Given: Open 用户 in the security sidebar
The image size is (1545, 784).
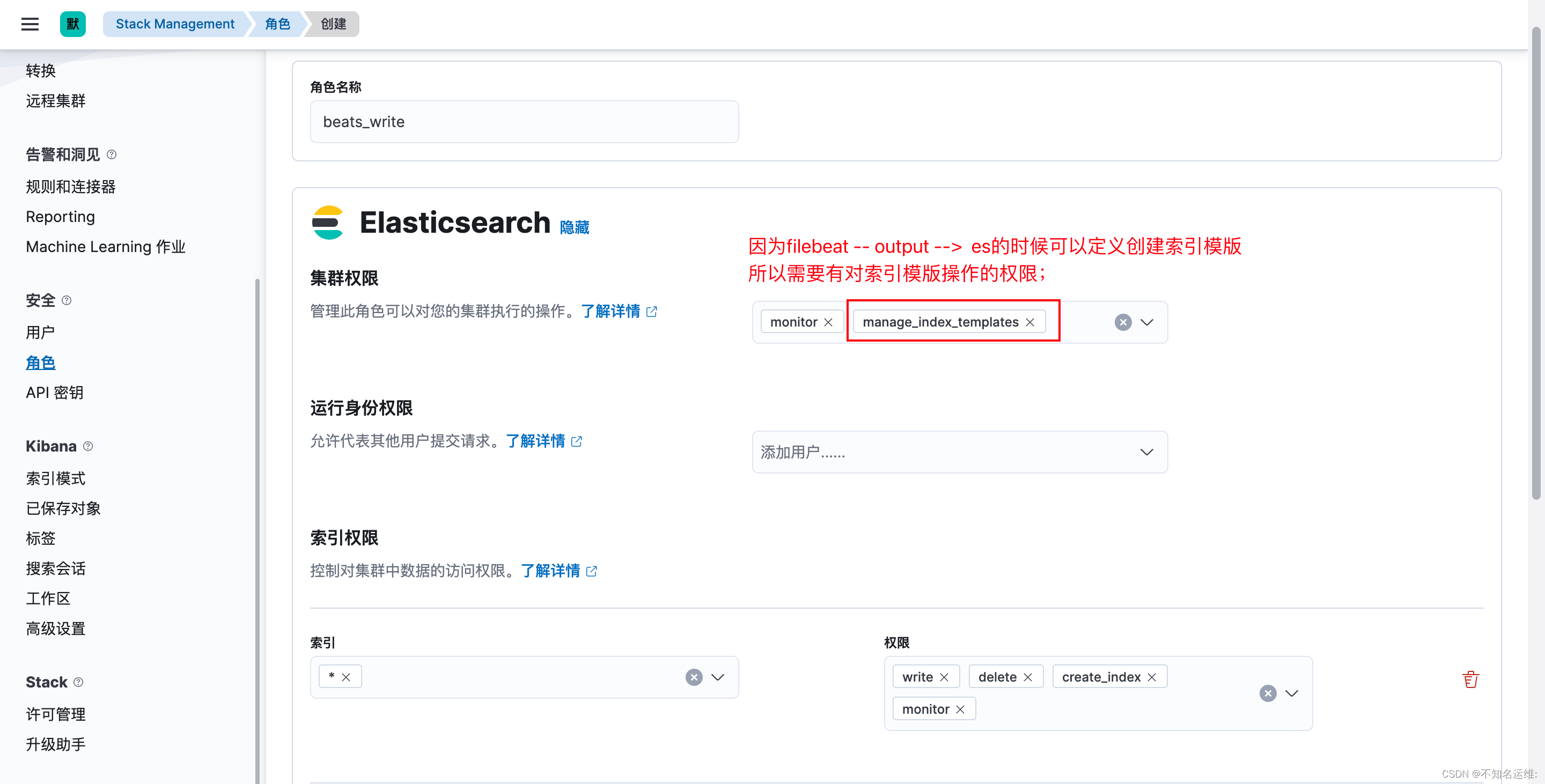Looking at the screenshot, I should pyautogui.click(x=40, y=332).
